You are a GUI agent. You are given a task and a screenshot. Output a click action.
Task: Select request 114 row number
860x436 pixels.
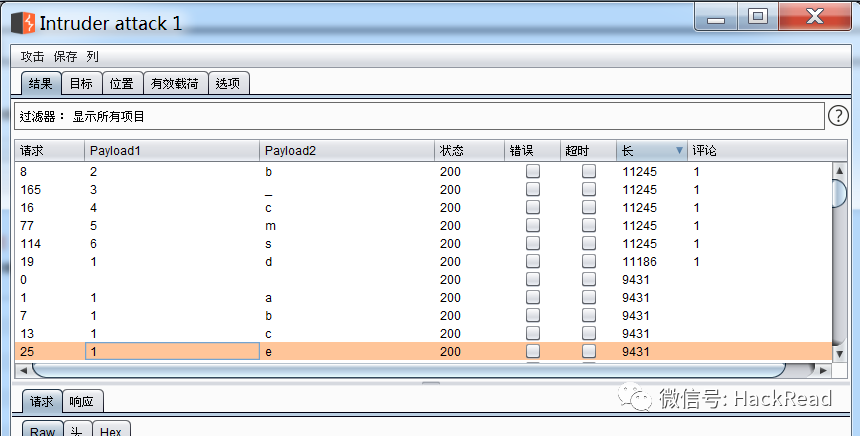(31, 244)
